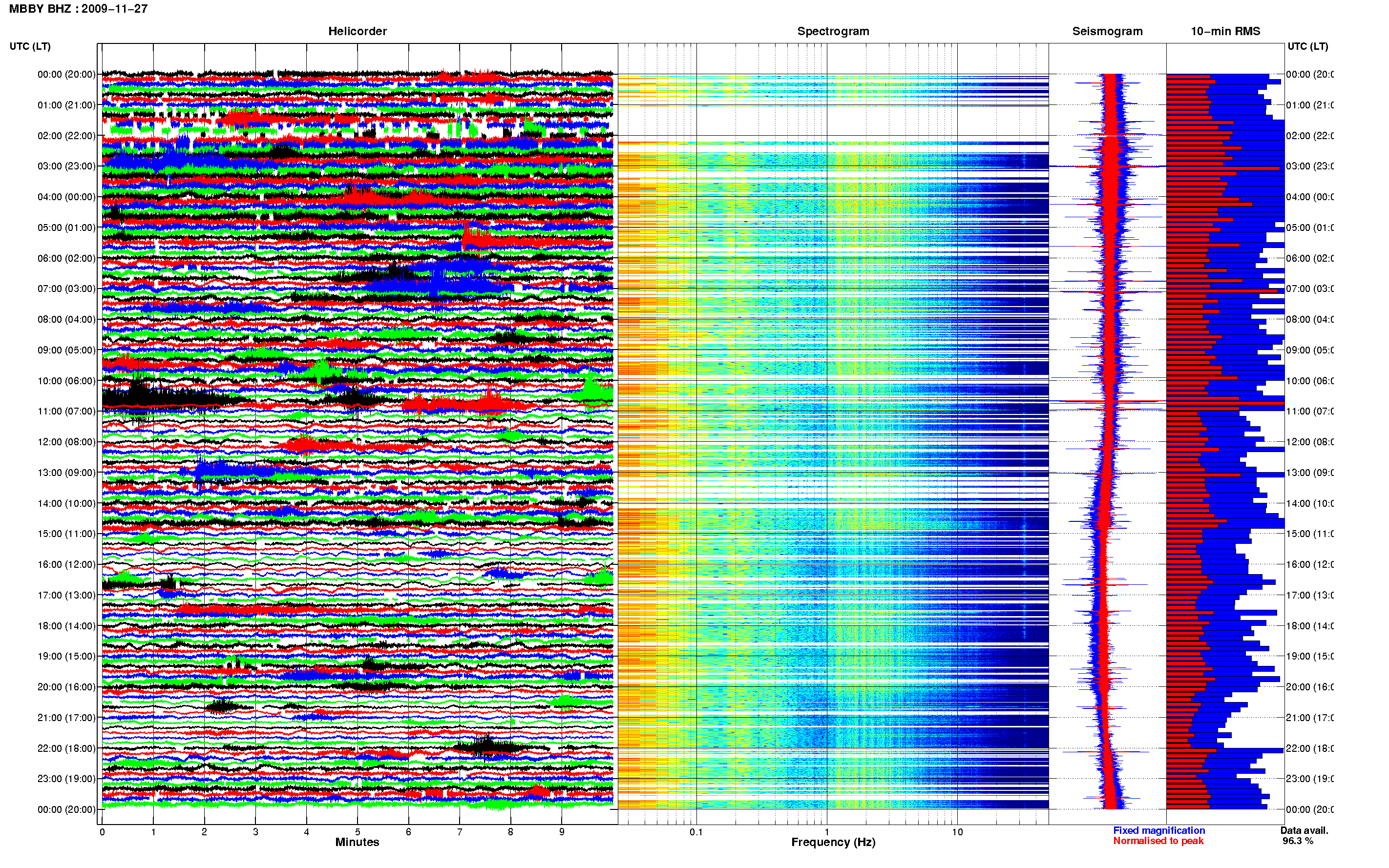The height and width of the screenshot is (868, 1389).
Task: Click the 4 tick on the Minutes axis
Action: pyautogui.click(x=307, y=832)
